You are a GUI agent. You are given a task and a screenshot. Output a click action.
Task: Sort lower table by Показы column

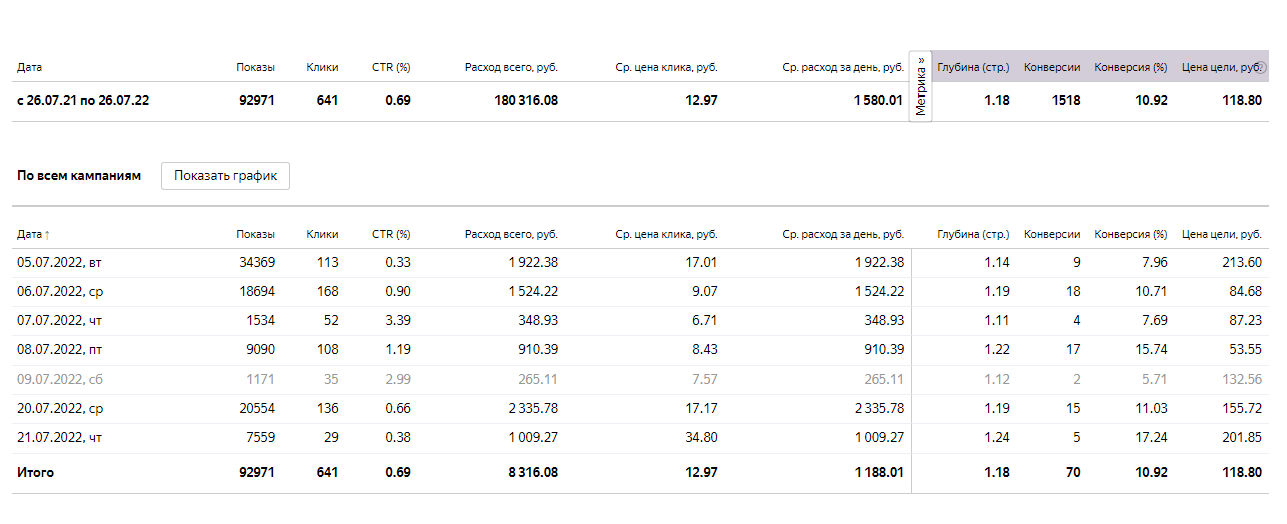tap(255, 234)
